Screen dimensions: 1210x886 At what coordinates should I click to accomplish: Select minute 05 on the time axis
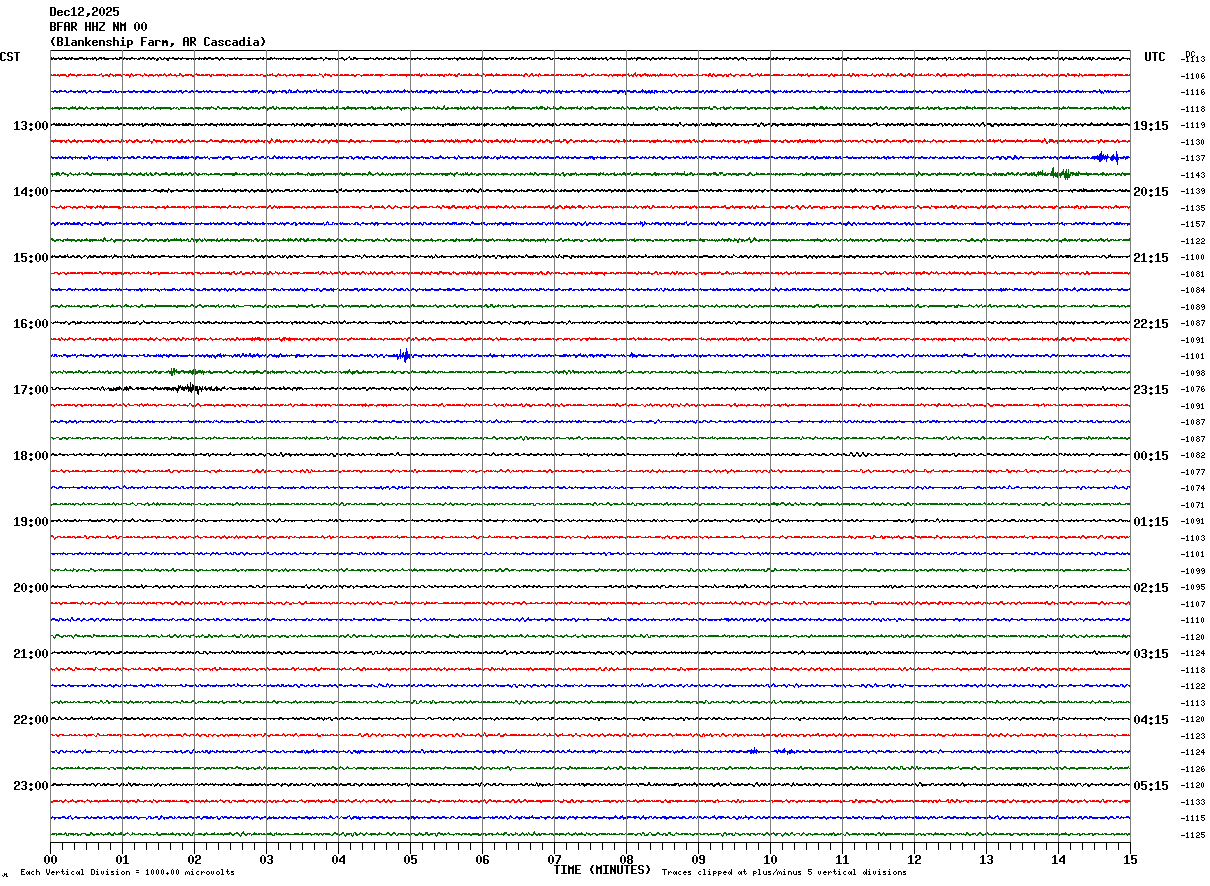tap(410, 859)
